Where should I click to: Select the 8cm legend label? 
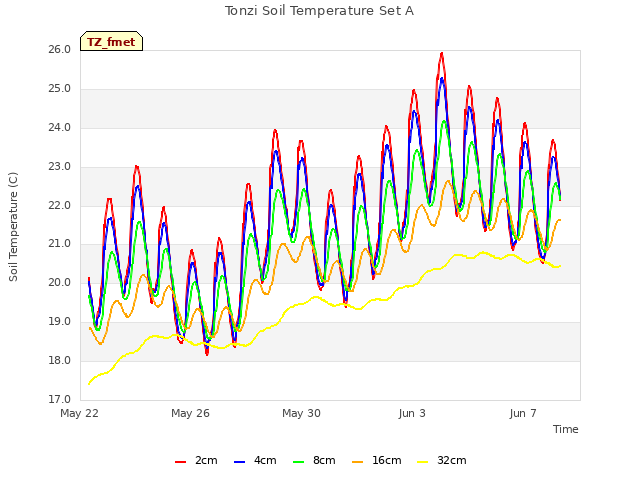(x=324, y=460)
